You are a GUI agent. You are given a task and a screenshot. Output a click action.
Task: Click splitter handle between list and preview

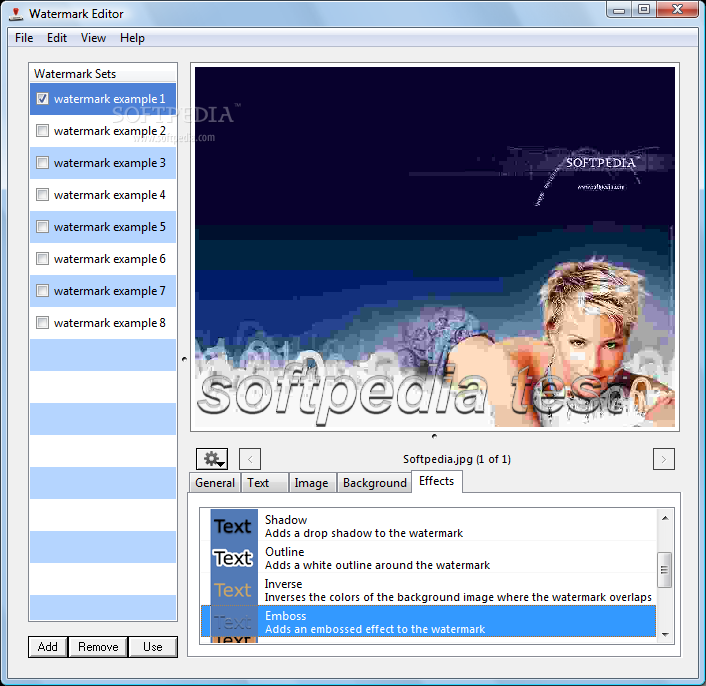coord(184,359)
